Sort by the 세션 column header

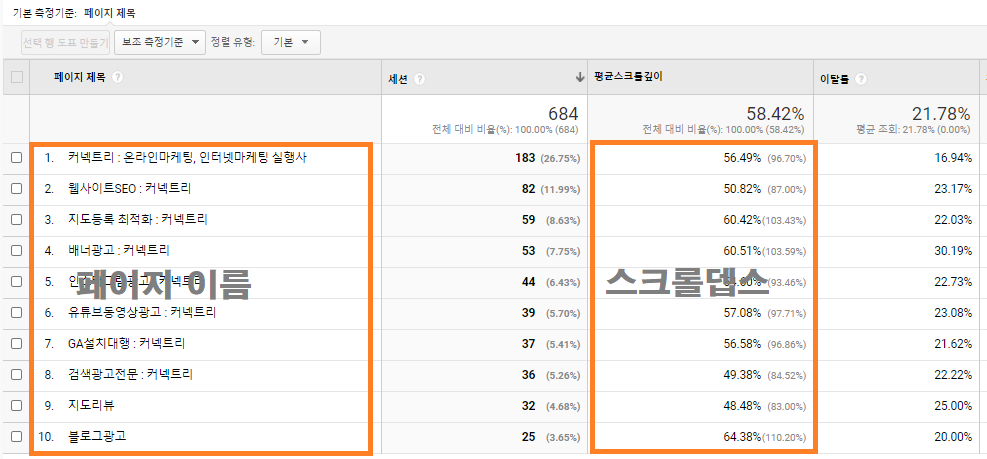tap(398, 79)
